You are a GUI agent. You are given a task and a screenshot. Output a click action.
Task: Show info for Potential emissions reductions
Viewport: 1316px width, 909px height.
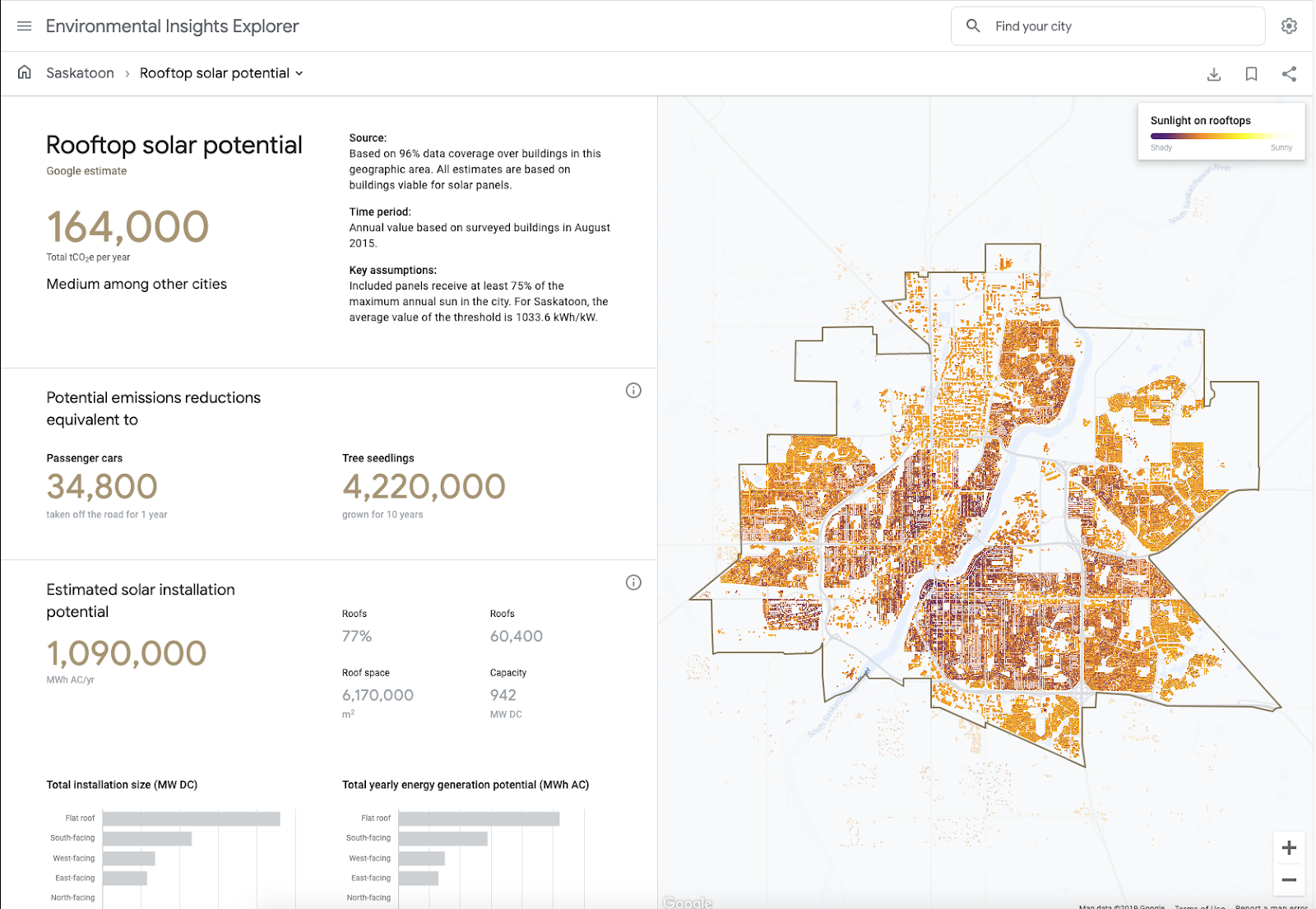click(633, 391)
